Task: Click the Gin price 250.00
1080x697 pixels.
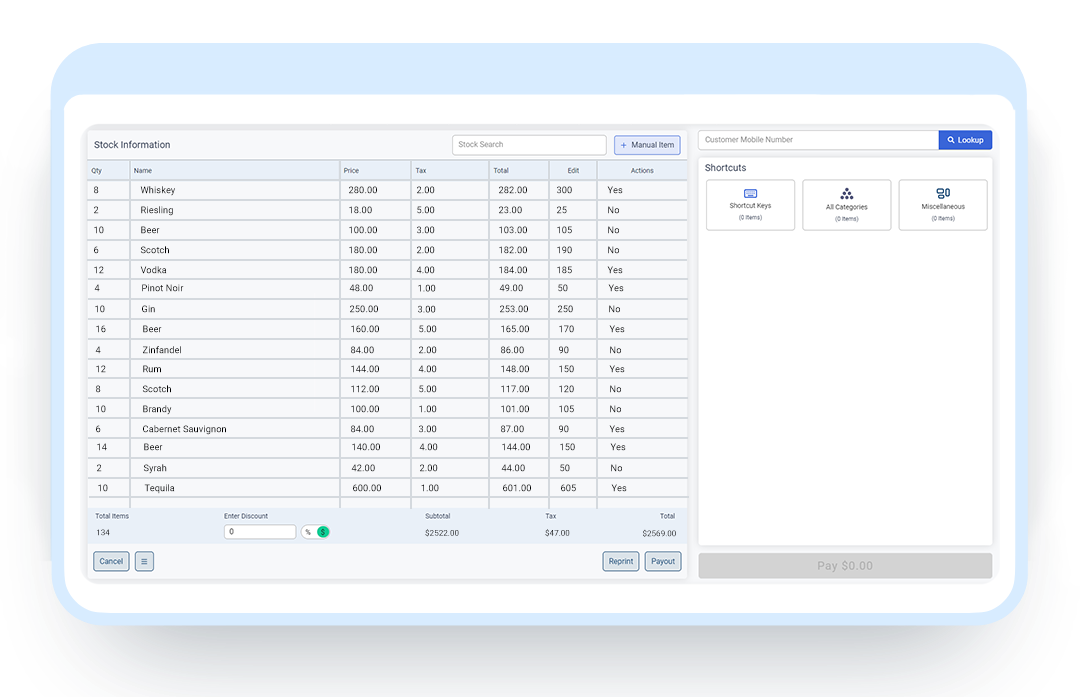Action: pos(364,309)
